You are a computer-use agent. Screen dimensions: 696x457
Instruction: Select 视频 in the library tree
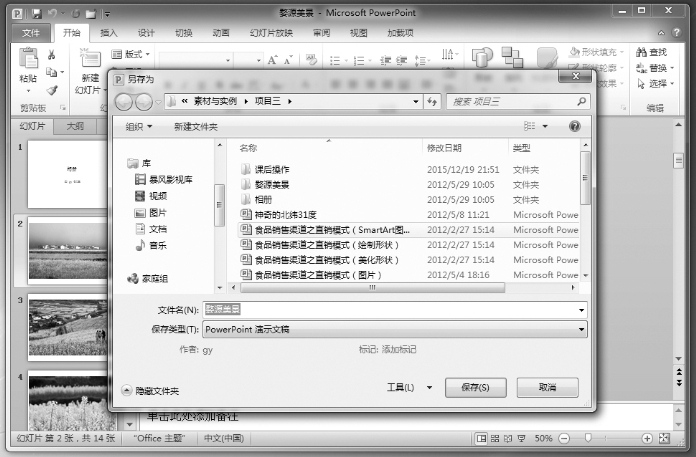pyautogui.click(x=151, y=196)
